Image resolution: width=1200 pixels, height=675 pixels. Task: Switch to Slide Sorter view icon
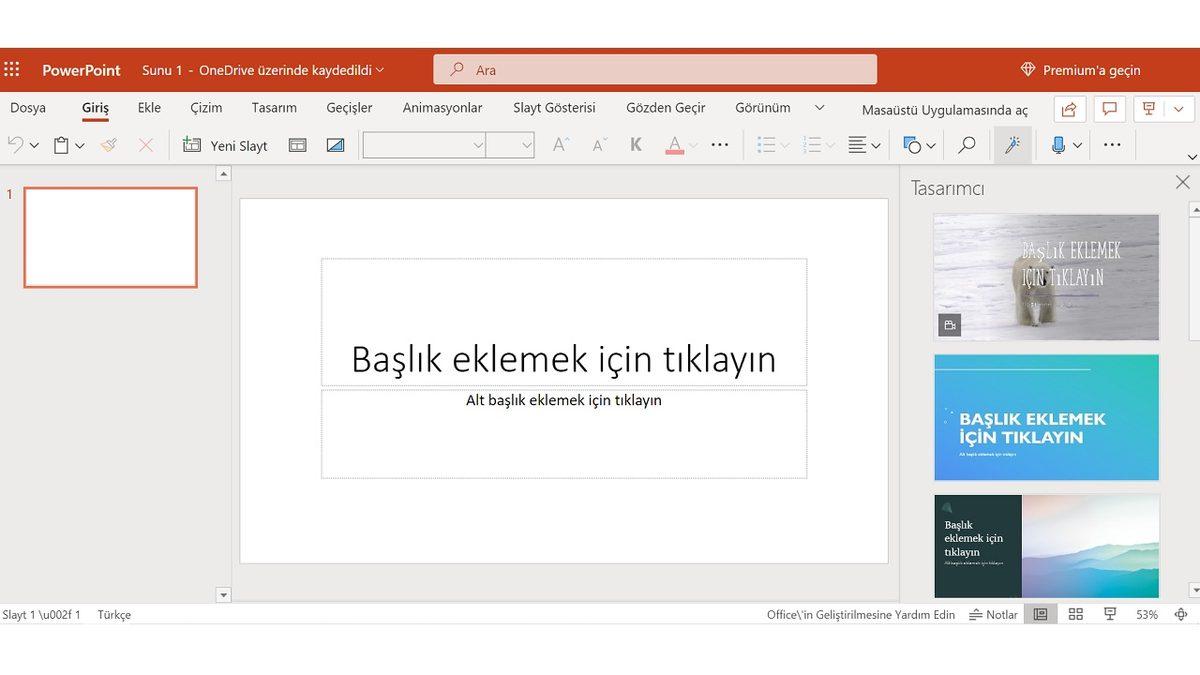pyautogui.click(x=1075, y=614)
